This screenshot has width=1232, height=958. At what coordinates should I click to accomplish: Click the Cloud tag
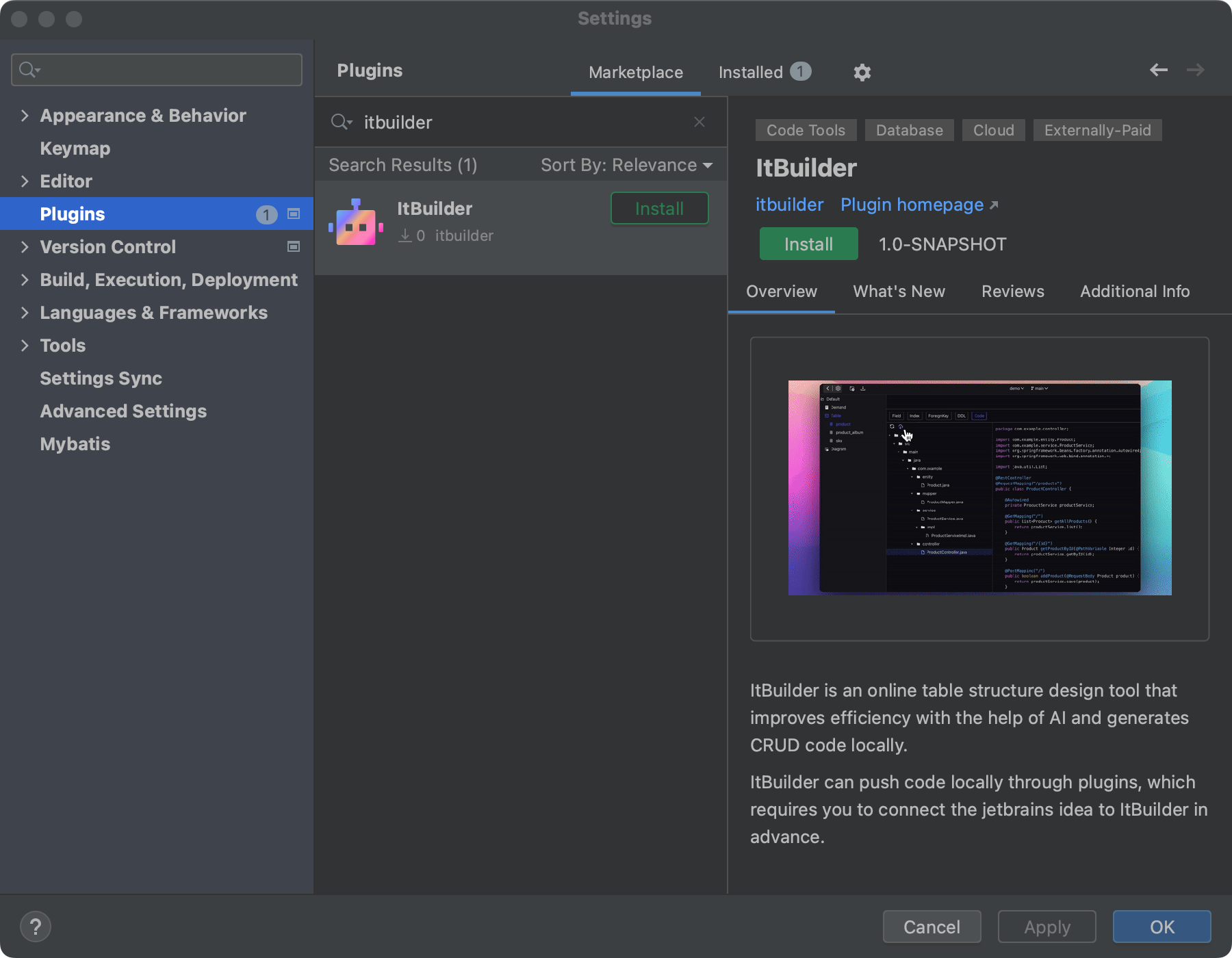click(x=993, y=130)
